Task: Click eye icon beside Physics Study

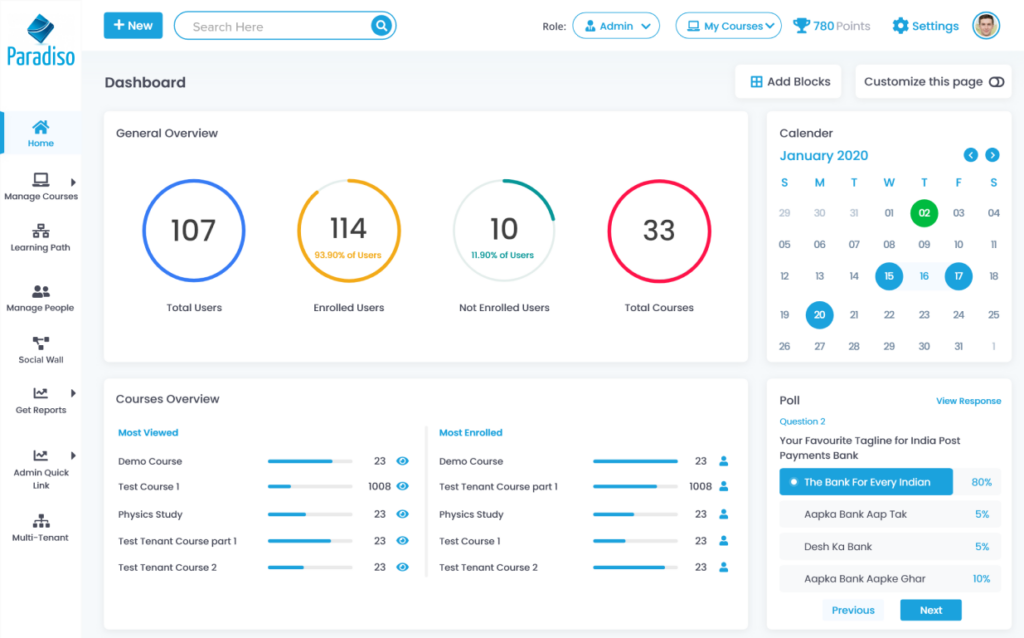Action: [403, 514]
